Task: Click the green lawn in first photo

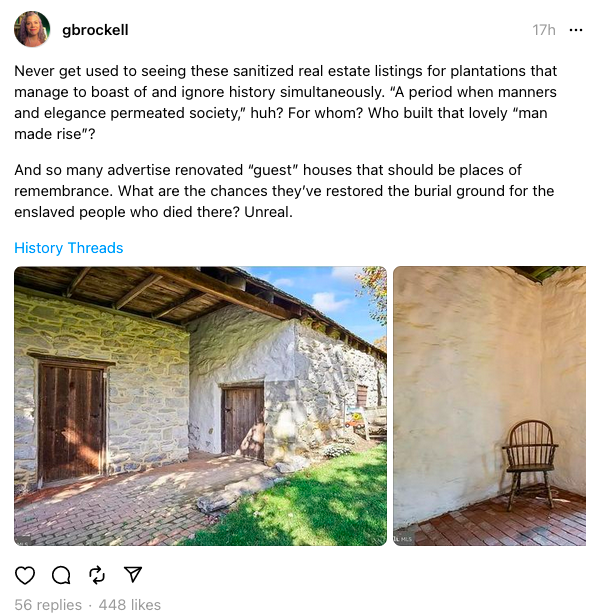Action: (x=320, y=505)
